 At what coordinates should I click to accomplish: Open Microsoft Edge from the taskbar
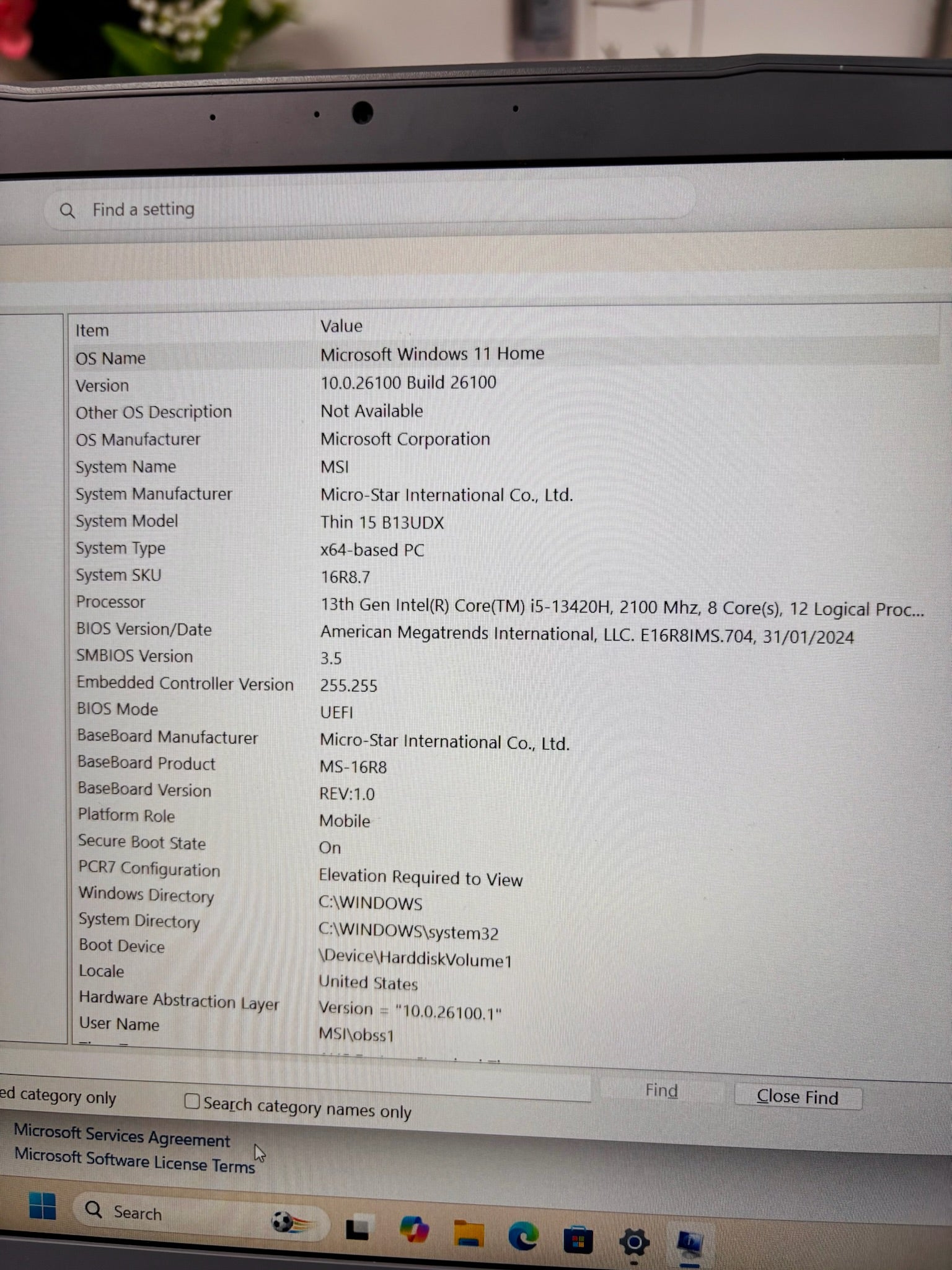524,1237
